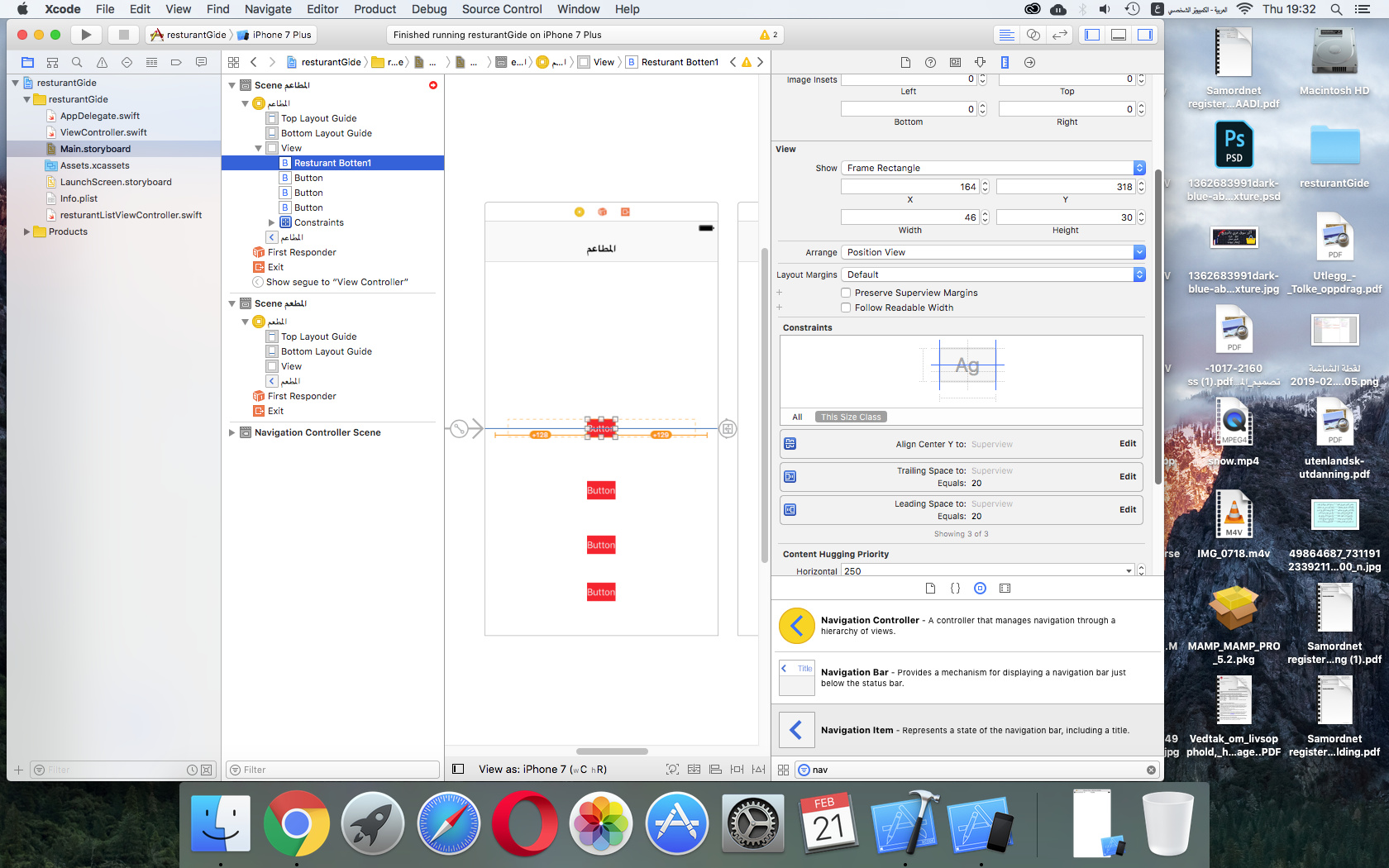Open the Size inspector ruler icon
The width and height of the screenshot is (1389, 868).
(1005, 62)
